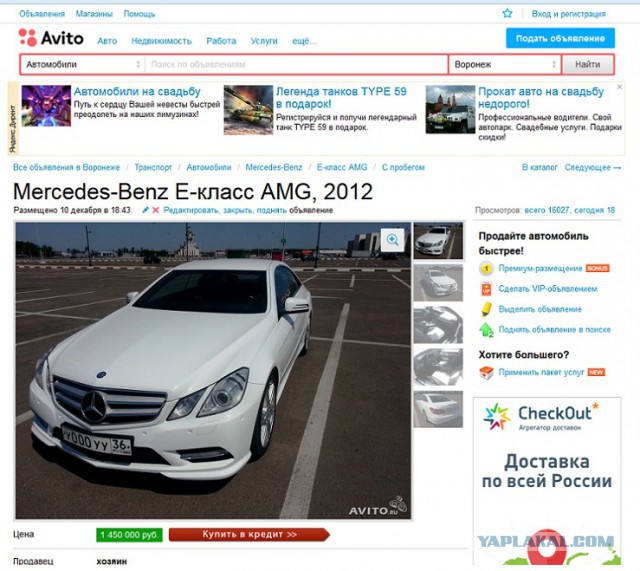Viewport: 640px width, 571px height.
Task: Select fourth interior photo thumbnail
Action: click(438, 367)
